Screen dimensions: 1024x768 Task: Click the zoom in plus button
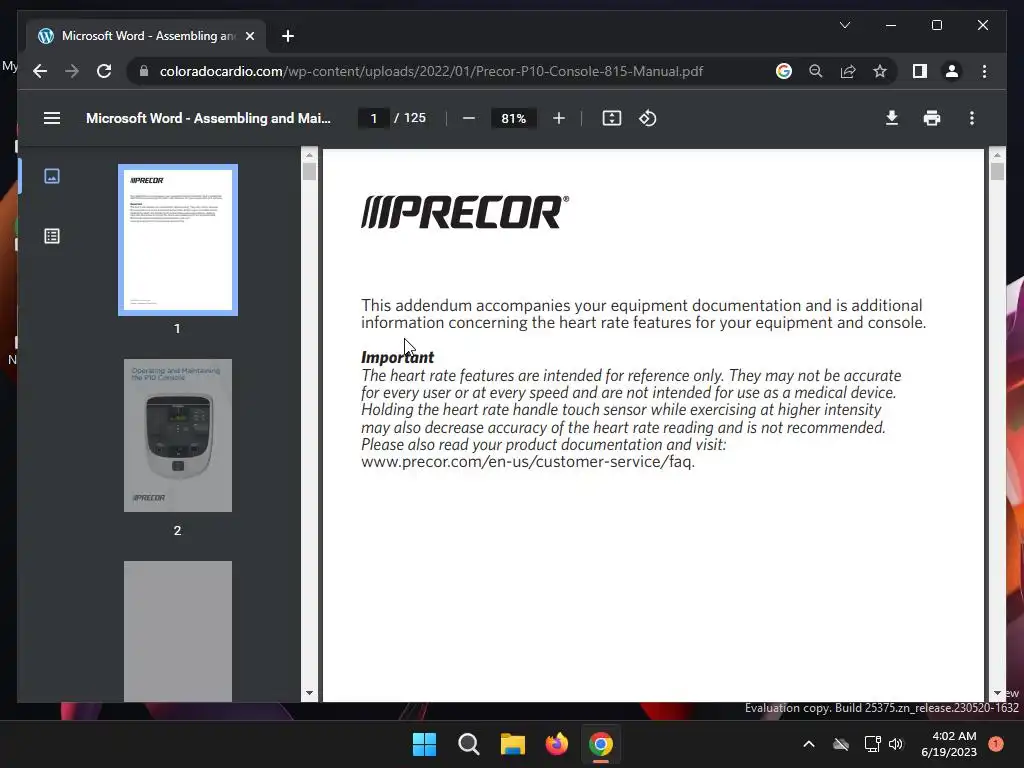558,118
